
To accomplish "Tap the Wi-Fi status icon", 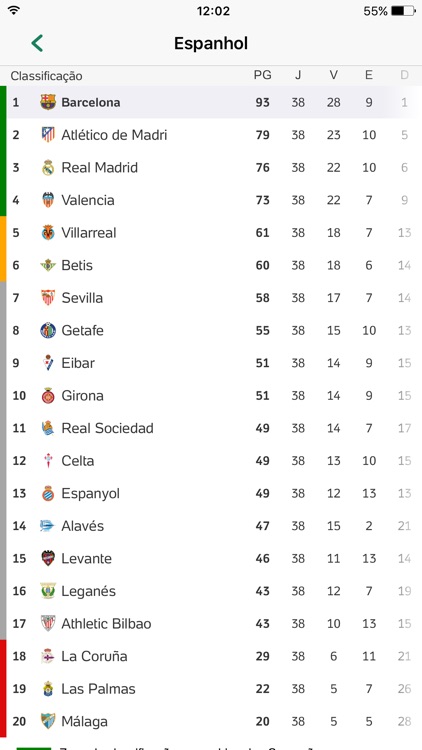I will click(x=14, y=11).
